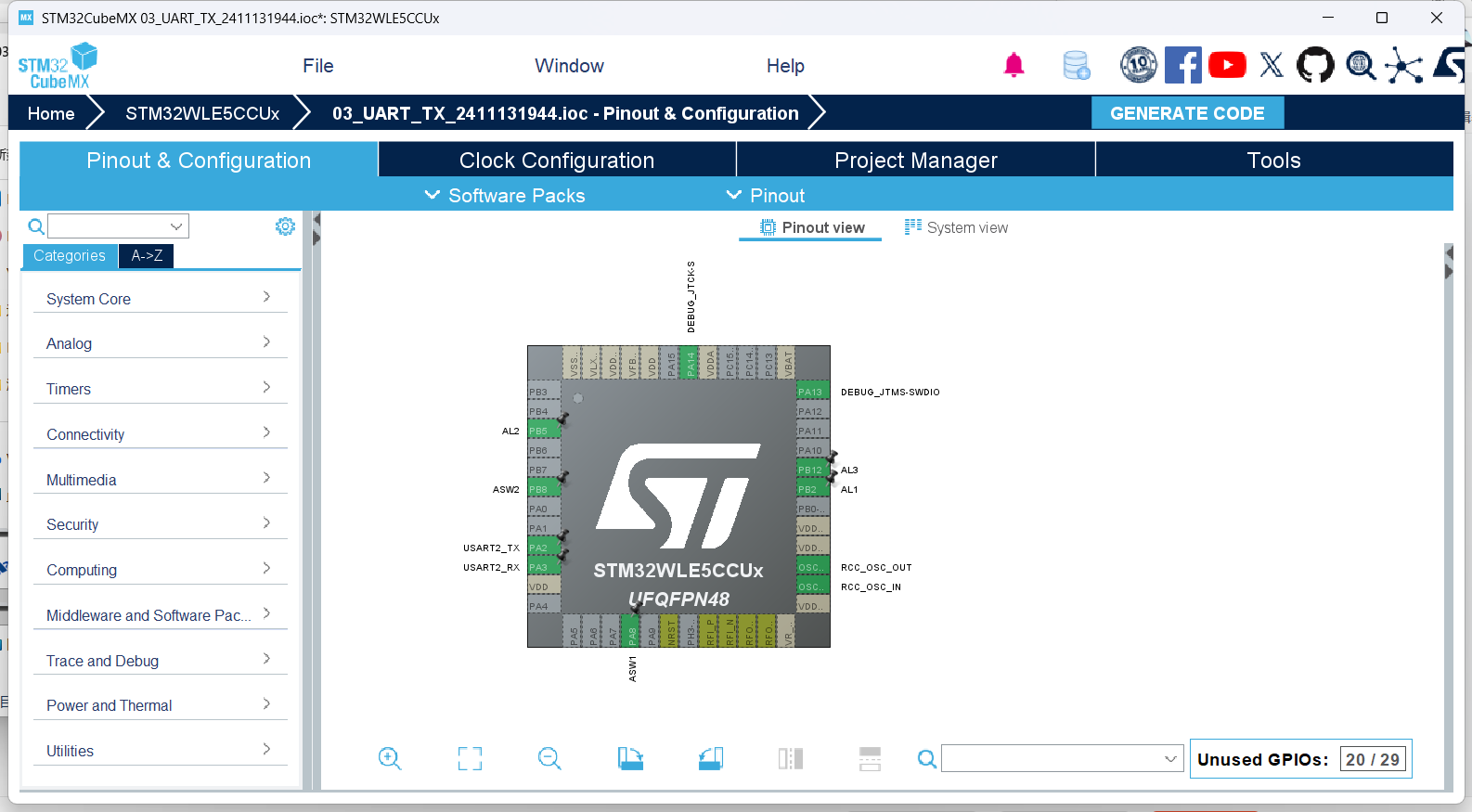Click the pin search magnifier icon
1472x812 pixels.
(x=926, y=759)
